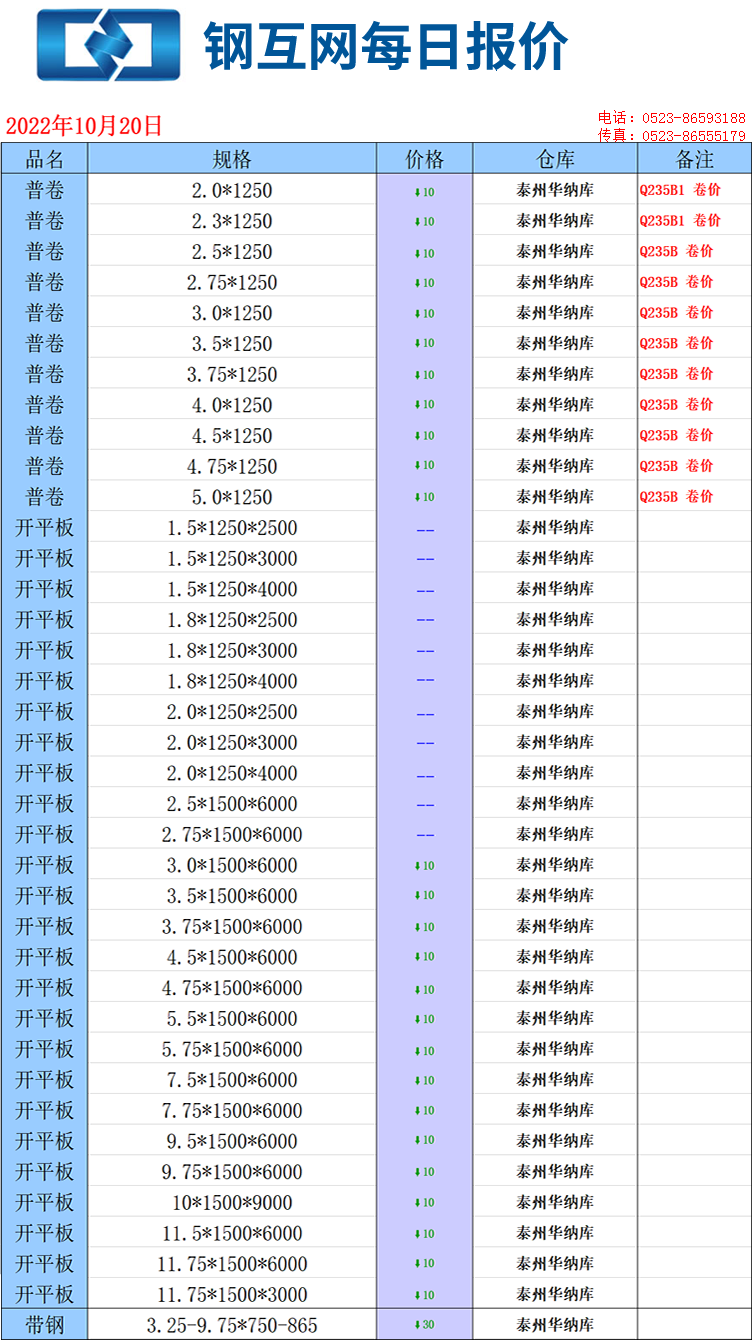Click Q235B1 卷价 remark in 2.3*1250 row

click(x=680, y=220)
